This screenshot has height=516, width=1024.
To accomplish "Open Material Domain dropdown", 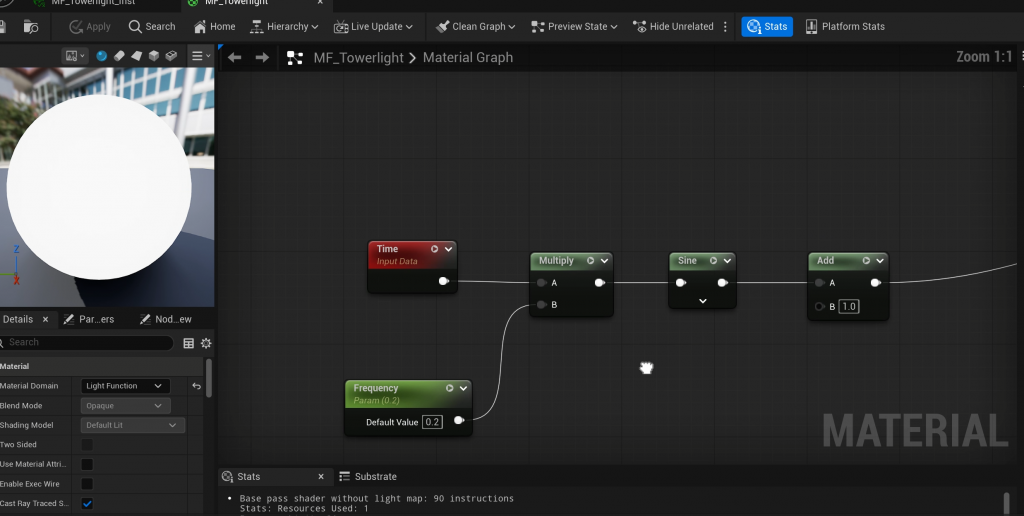I will pyautogui.click(x=125, y=386).
